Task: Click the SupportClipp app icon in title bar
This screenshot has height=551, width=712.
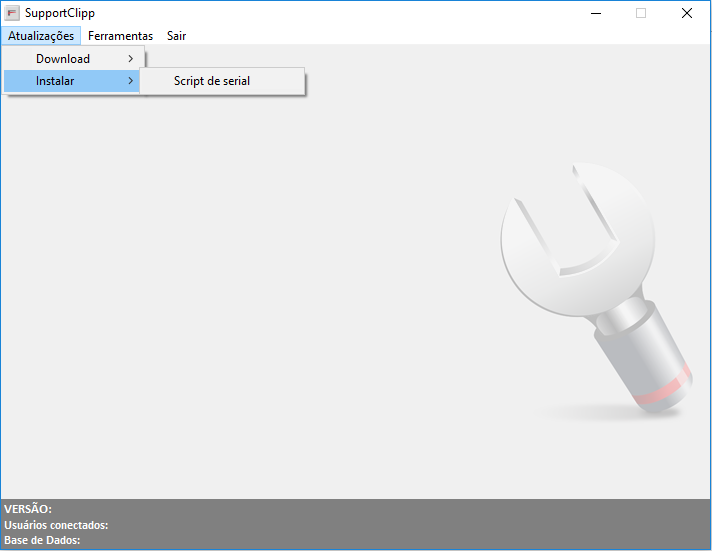Action: tap(13, 13)
